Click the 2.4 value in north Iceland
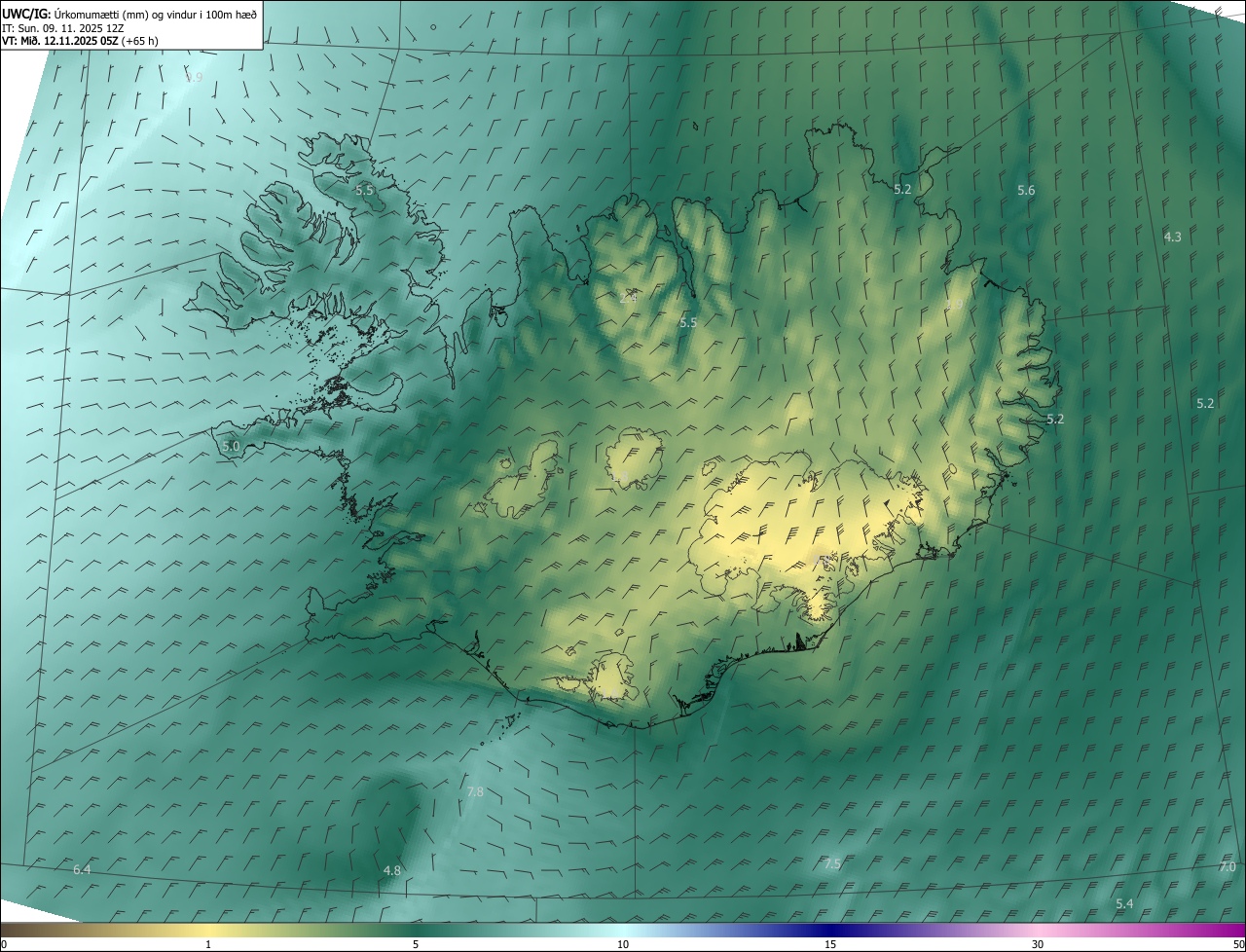Image resolution: width=1246 pixels, height=952 pixels. (x=628, y=297)
